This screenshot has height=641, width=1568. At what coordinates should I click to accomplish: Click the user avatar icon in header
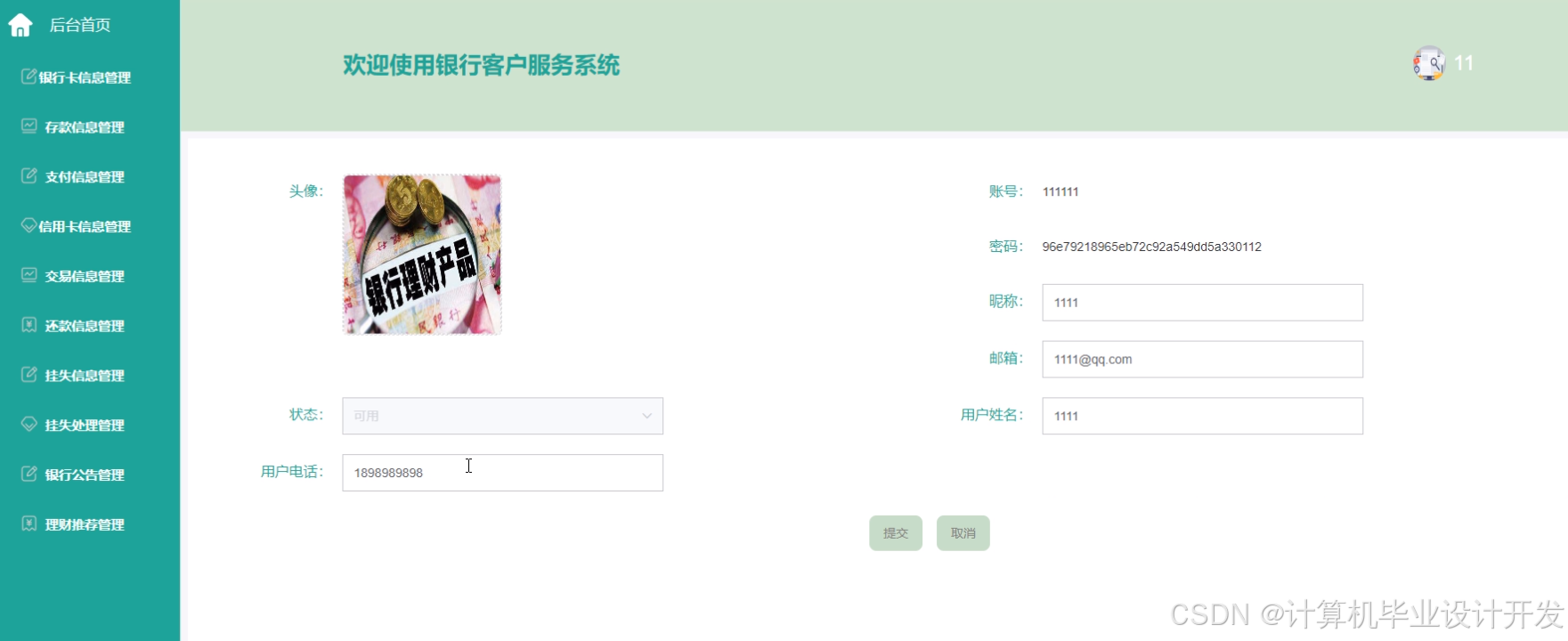[x=1429, y=63]
